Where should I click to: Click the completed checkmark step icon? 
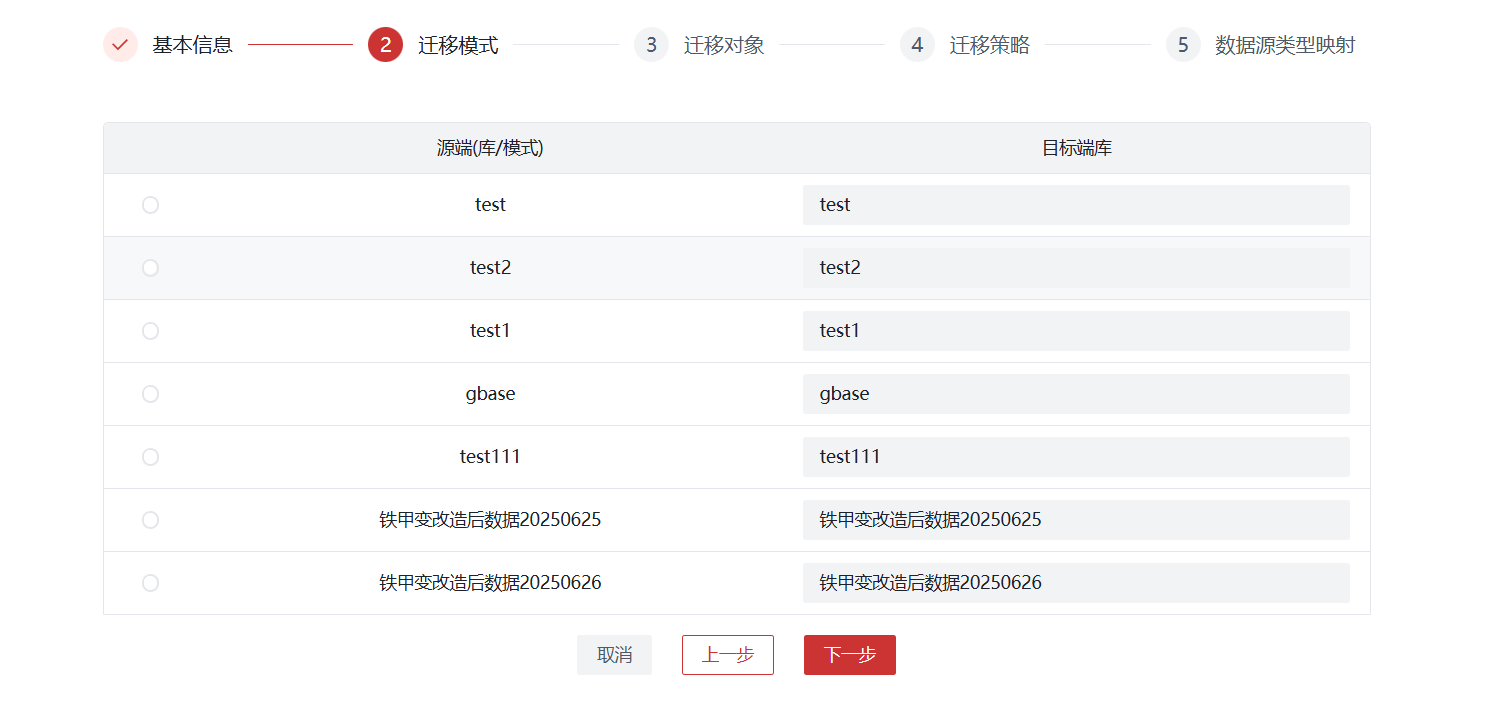click(x=120, y=45)
